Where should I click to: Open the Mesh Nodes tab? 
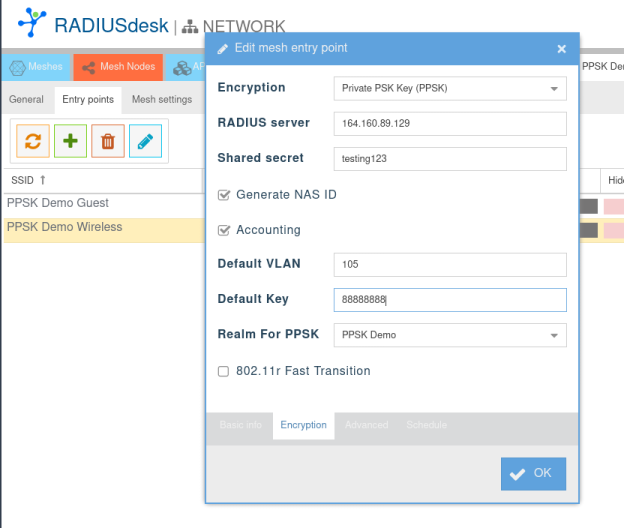118,67
